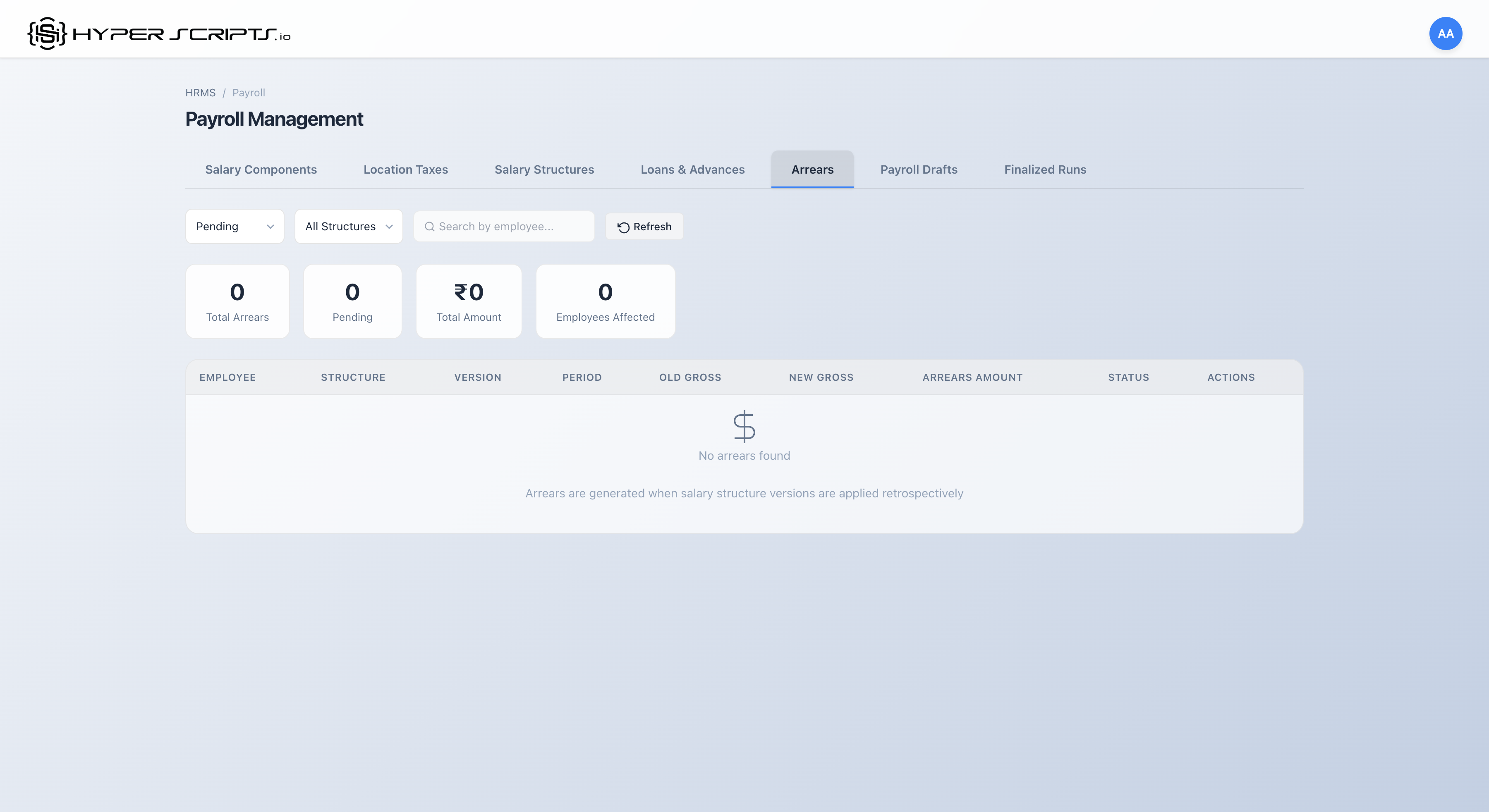Click the dollar sign empty-state icon
This screenshot has height=812, width=1489.
(744, 427)
